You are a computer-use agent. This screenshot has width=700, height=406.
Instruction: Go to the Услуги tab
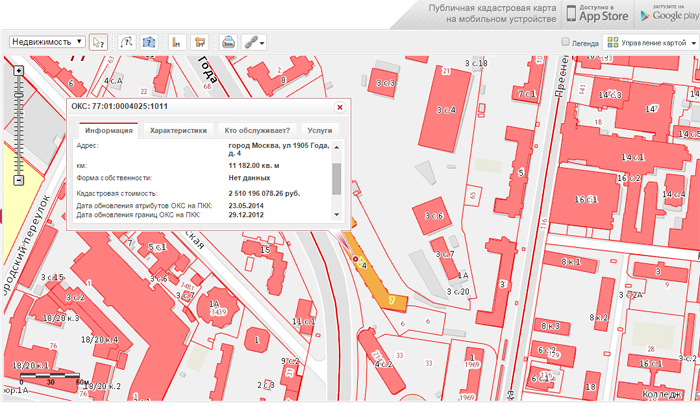[x=320, y=130]
